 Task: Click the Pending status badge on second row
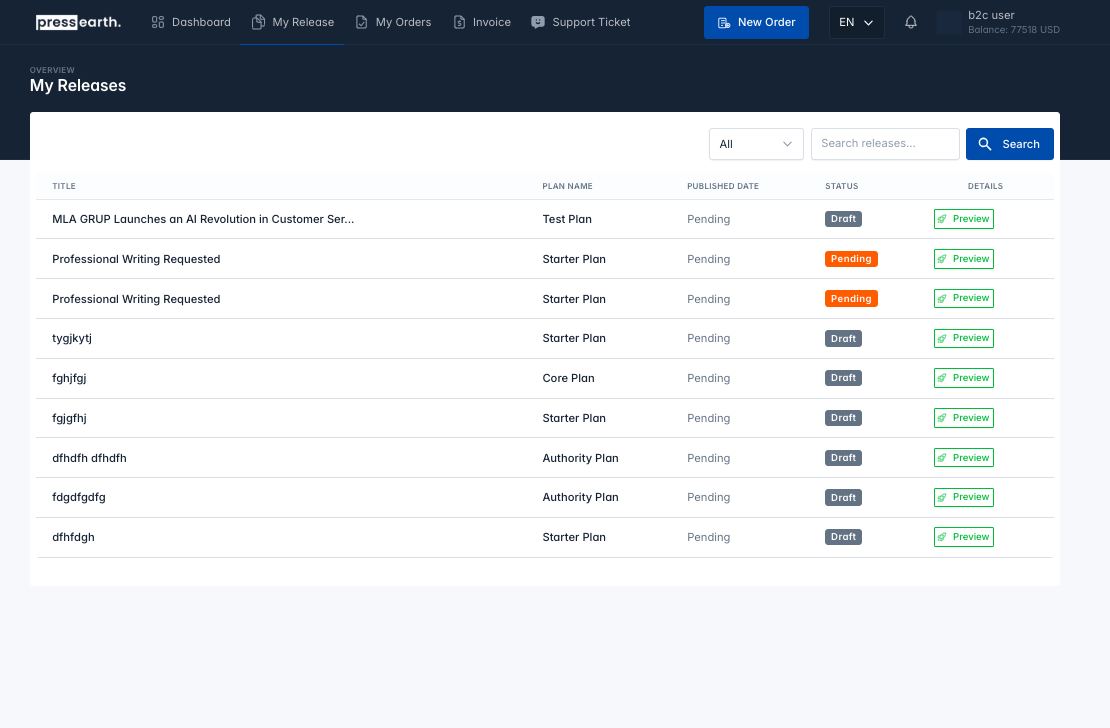tap(851, 258)
